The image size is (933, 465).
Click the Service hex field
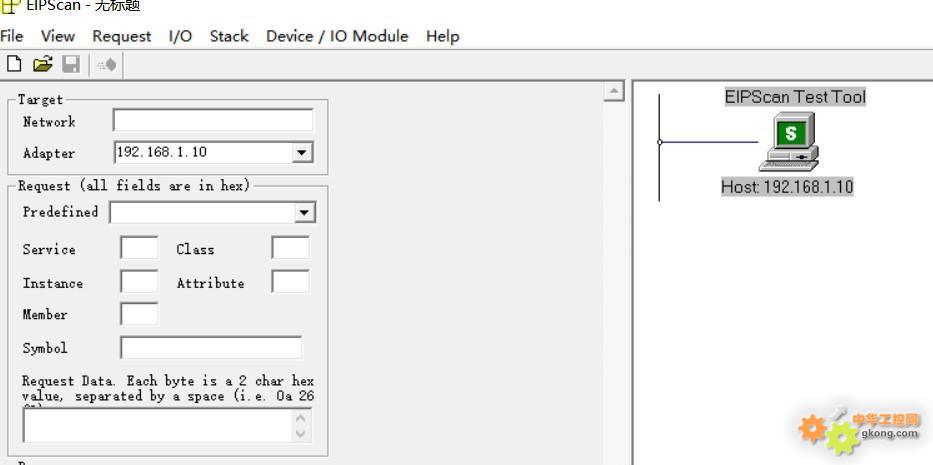pyautogui.click(x=139, y=247)
